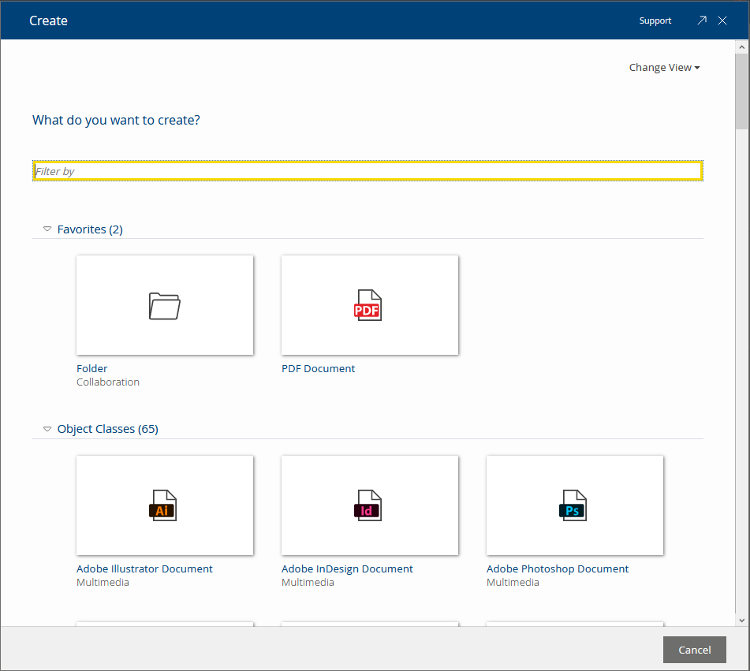750x671 pixels.
Task: Click Multimedia label under Adobe Photoshop Document
Action: click(x=512, y=583)
